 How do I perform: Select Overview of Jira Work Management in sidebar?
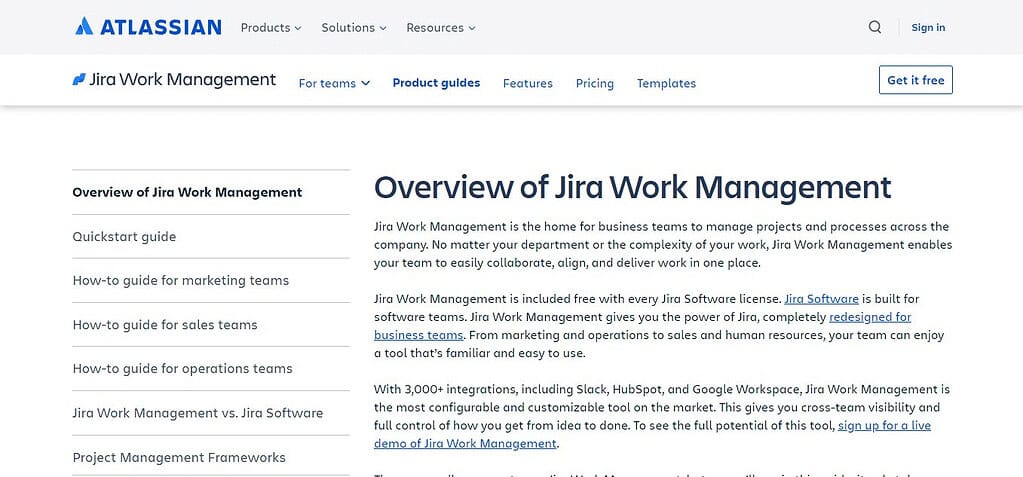(x=211, y=192)
